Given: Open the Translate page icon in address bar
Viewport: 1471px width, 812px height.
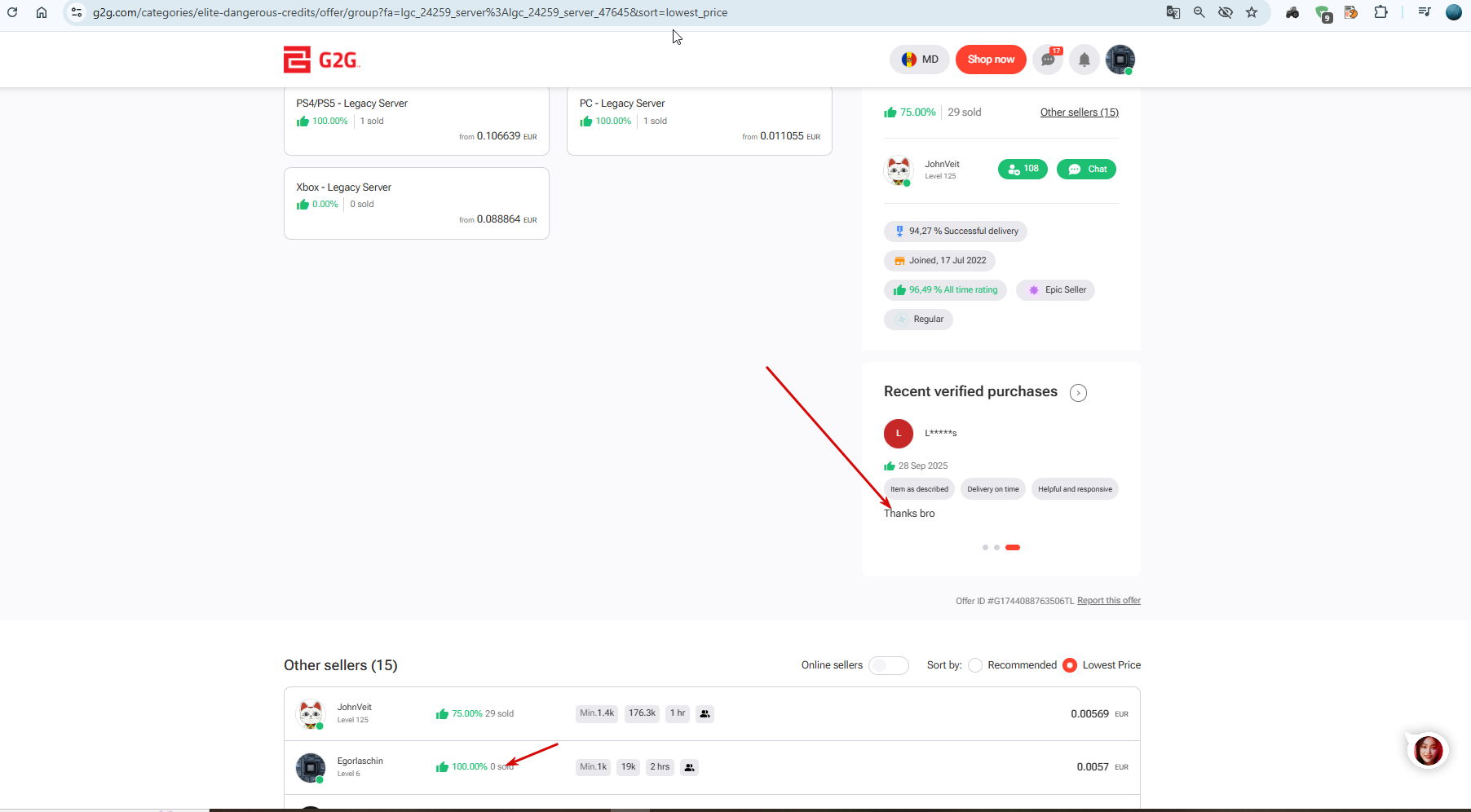Looking at the screenshot, I should [x=1173, y=12].
